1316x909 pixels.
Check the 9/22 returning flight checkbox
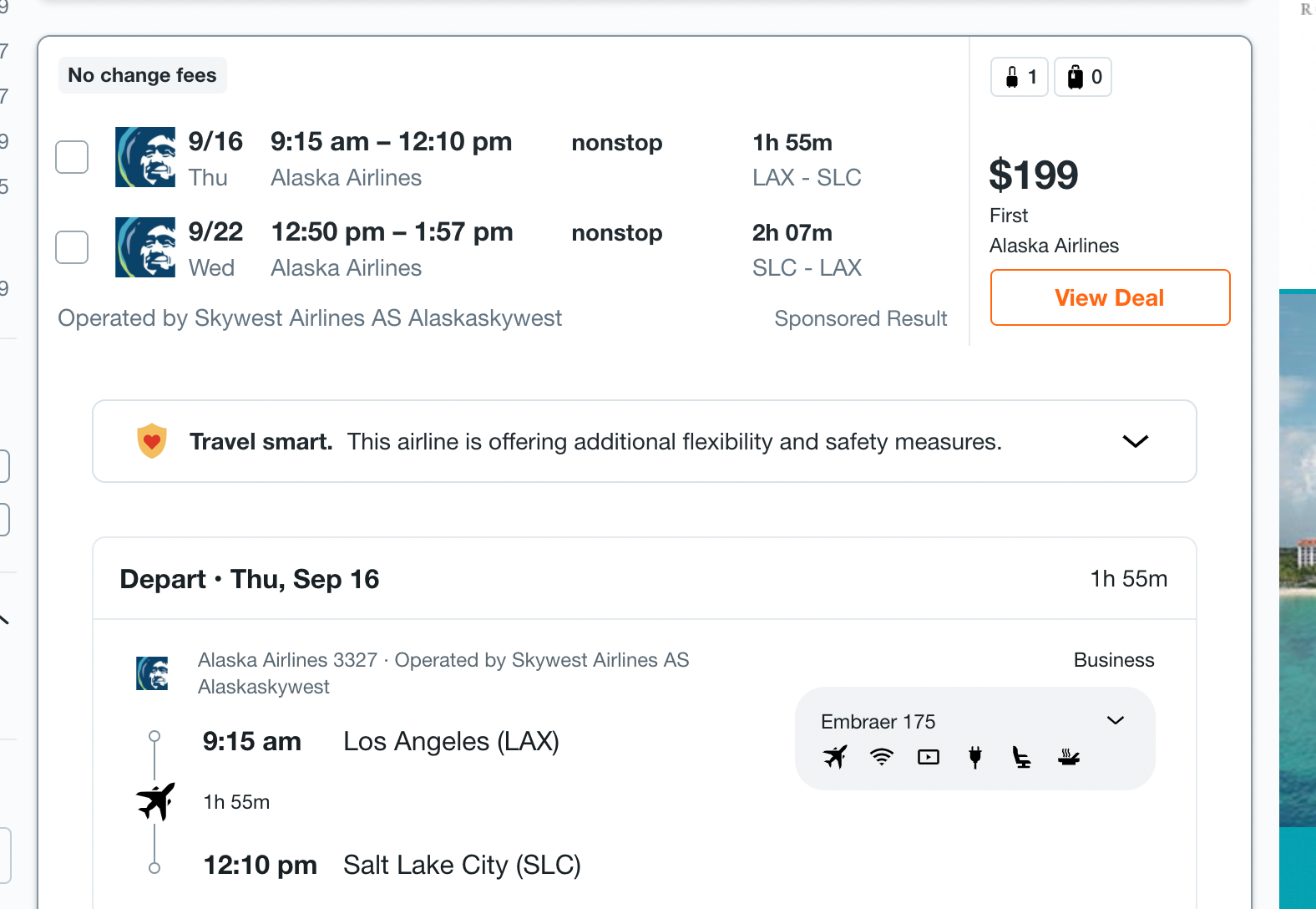coord(72,246)
